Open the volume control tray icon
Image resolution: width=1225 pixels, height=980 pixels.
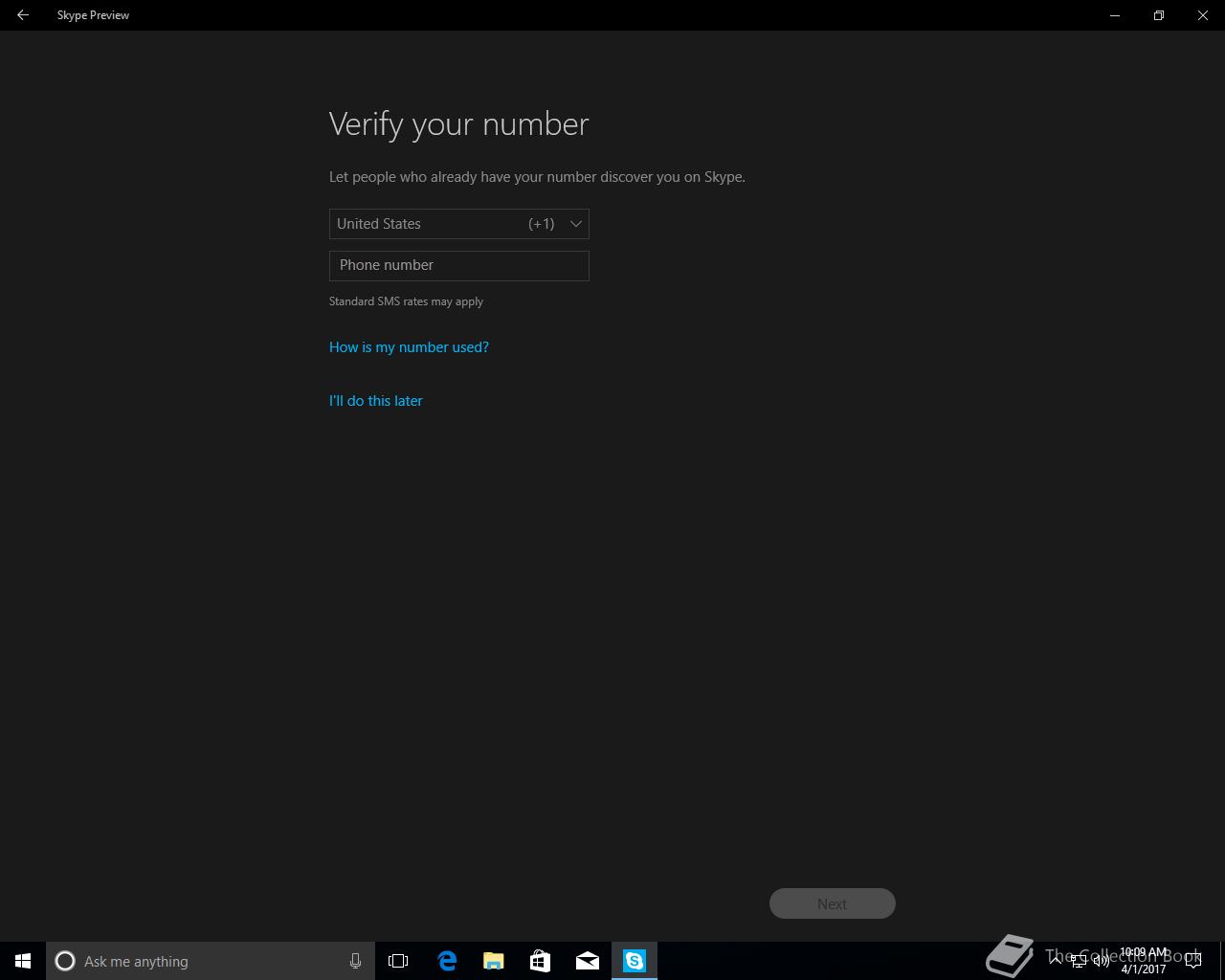click(x=1102, y=961)
